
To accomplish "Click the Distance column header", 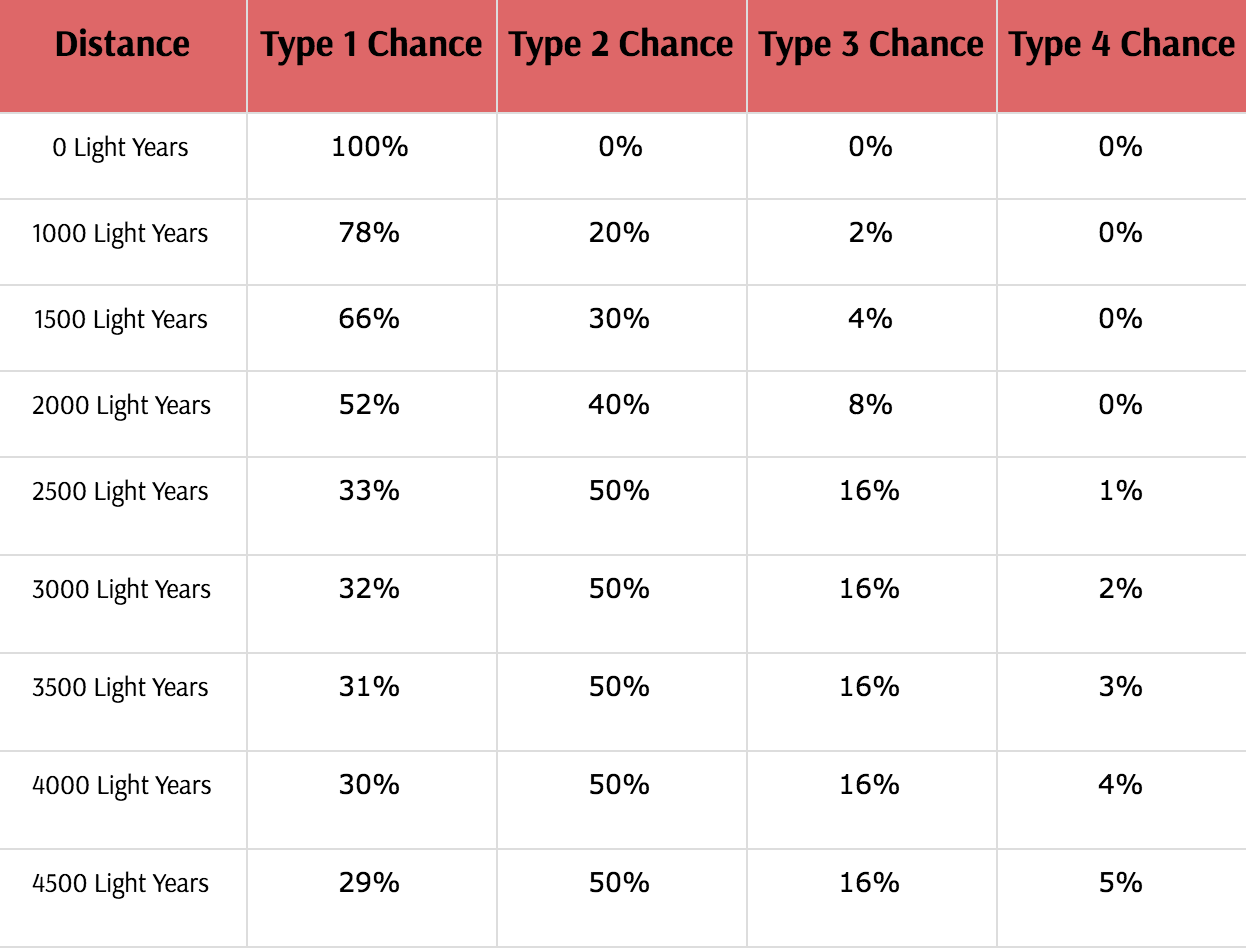I will pyautogui.click(x=122, y=45).
